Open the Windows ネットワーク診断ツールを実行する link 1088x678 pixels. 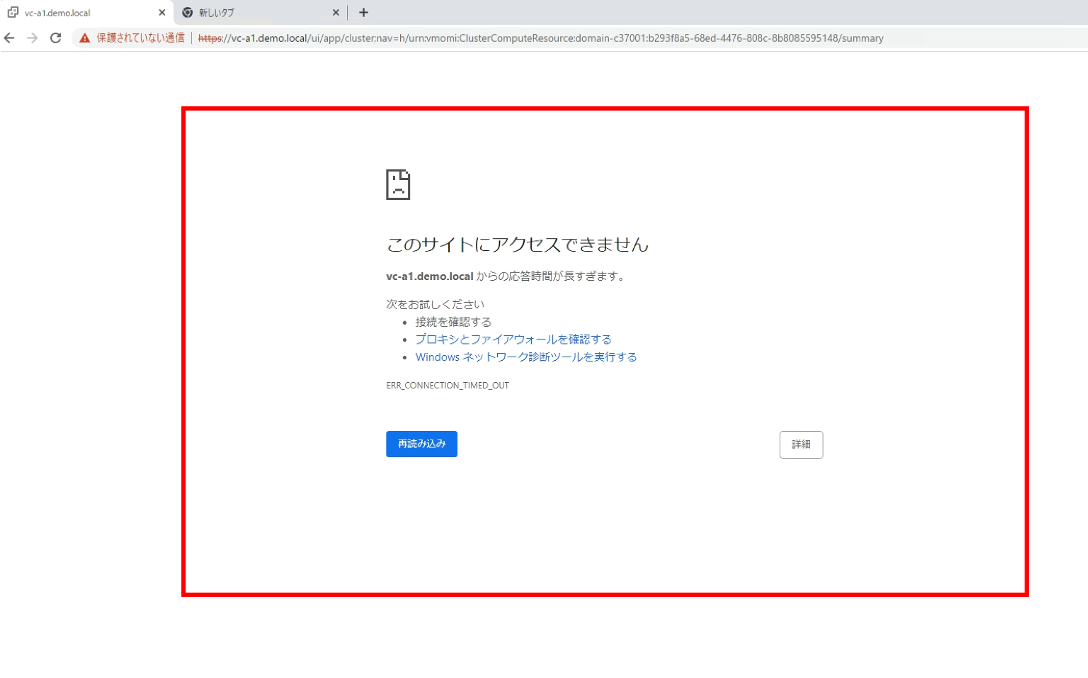click(x=526, y=357)
